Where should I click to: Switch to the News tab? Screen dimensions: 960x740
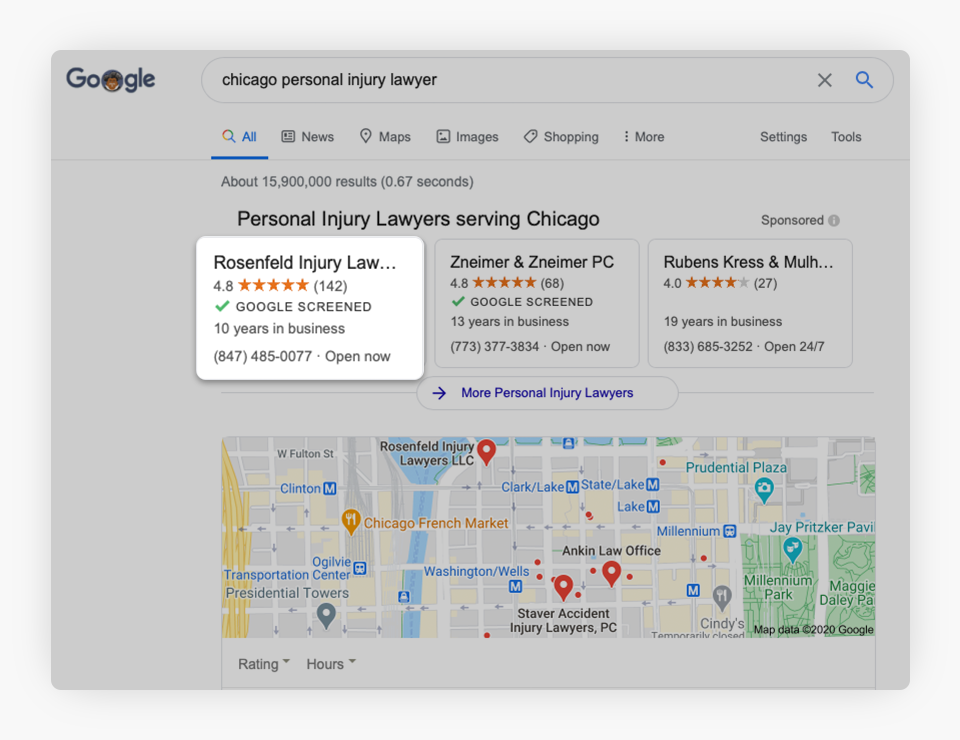point(308,137)
